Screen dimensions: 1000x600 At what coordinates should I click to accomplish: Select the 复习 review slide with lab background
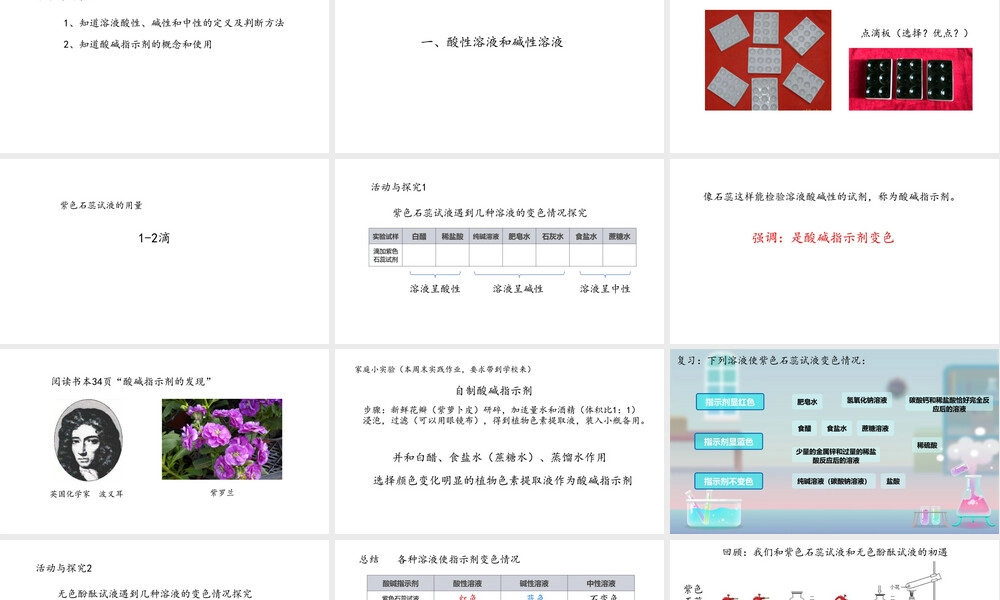(834, 441)
